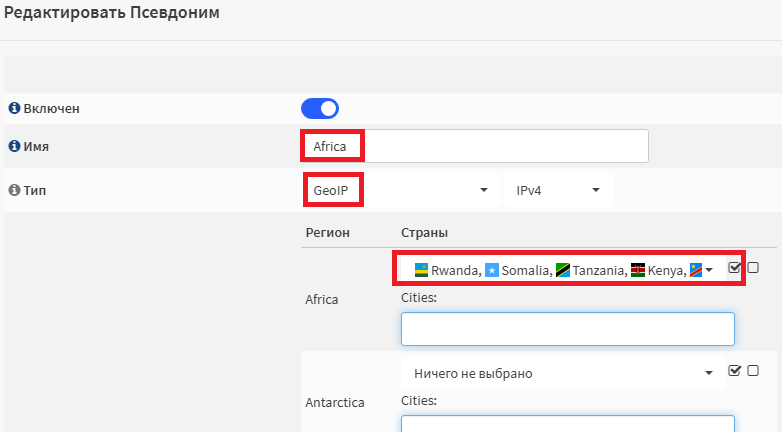The width and height of the screenshot is (782, 432).
Task: Open the IPv4 protocol dropdown
Action: pyautogui.click(x=558, y=190)
